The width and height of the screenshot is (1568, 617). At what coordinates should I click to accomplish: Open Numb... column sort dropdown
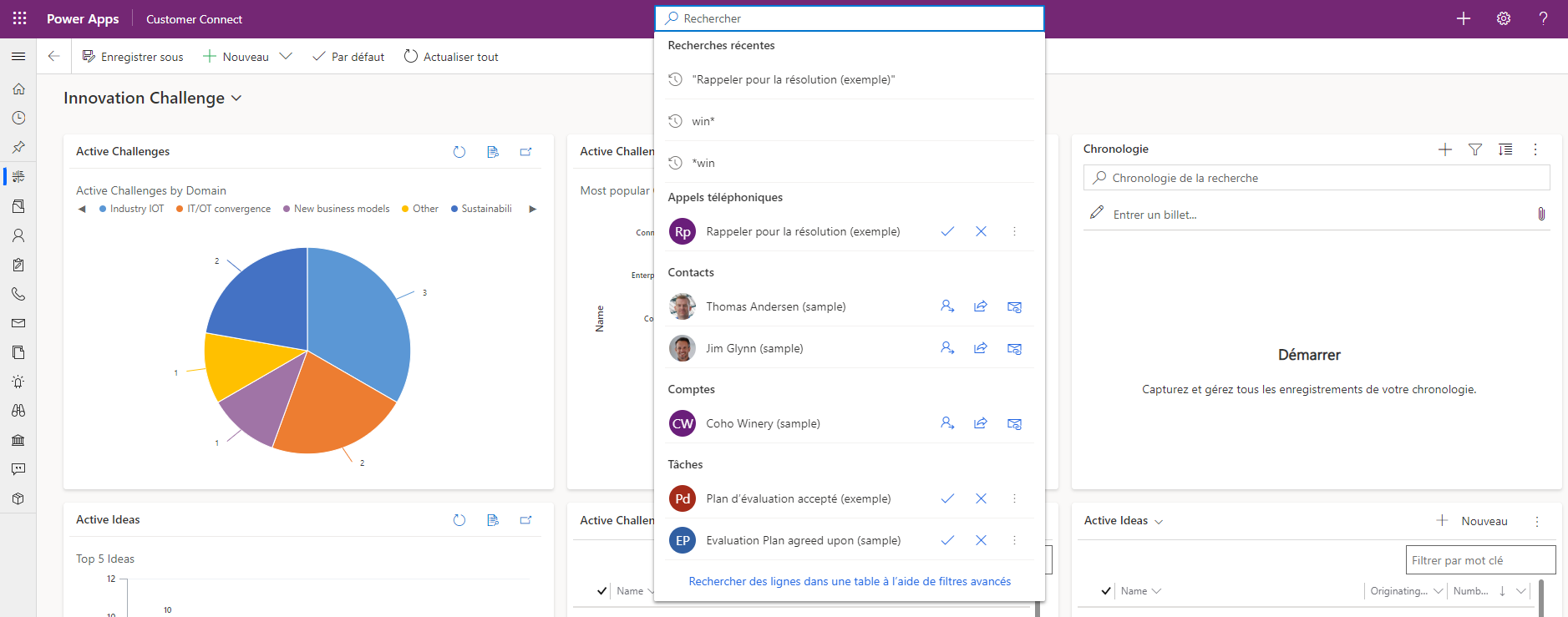click(x=1520, y=591)
